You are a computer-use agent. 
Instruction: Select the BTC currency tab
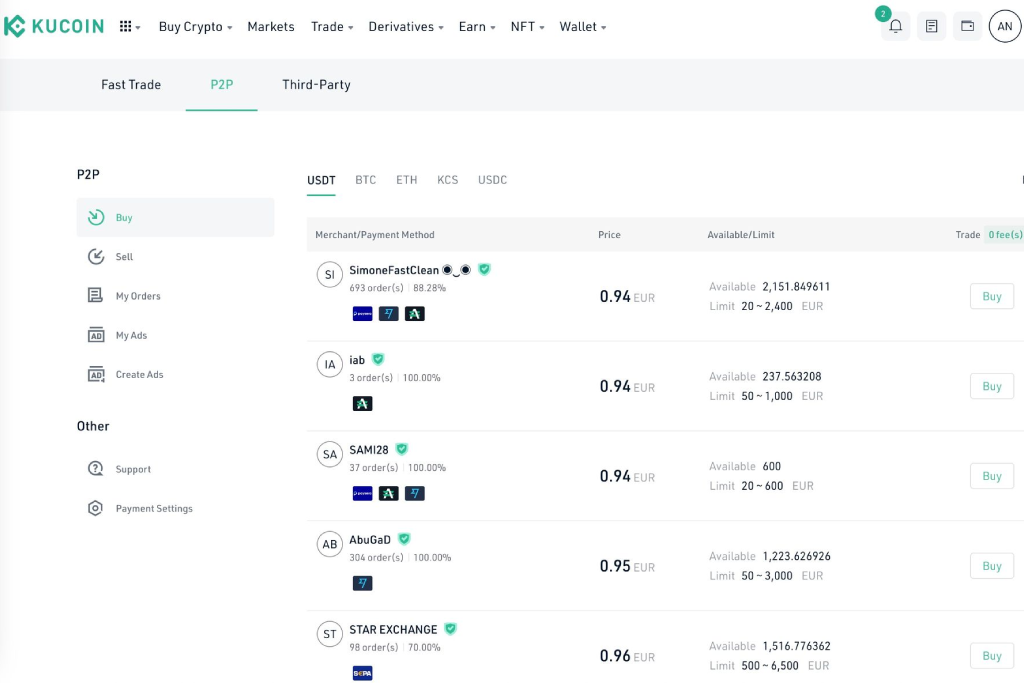coord(366,180)
